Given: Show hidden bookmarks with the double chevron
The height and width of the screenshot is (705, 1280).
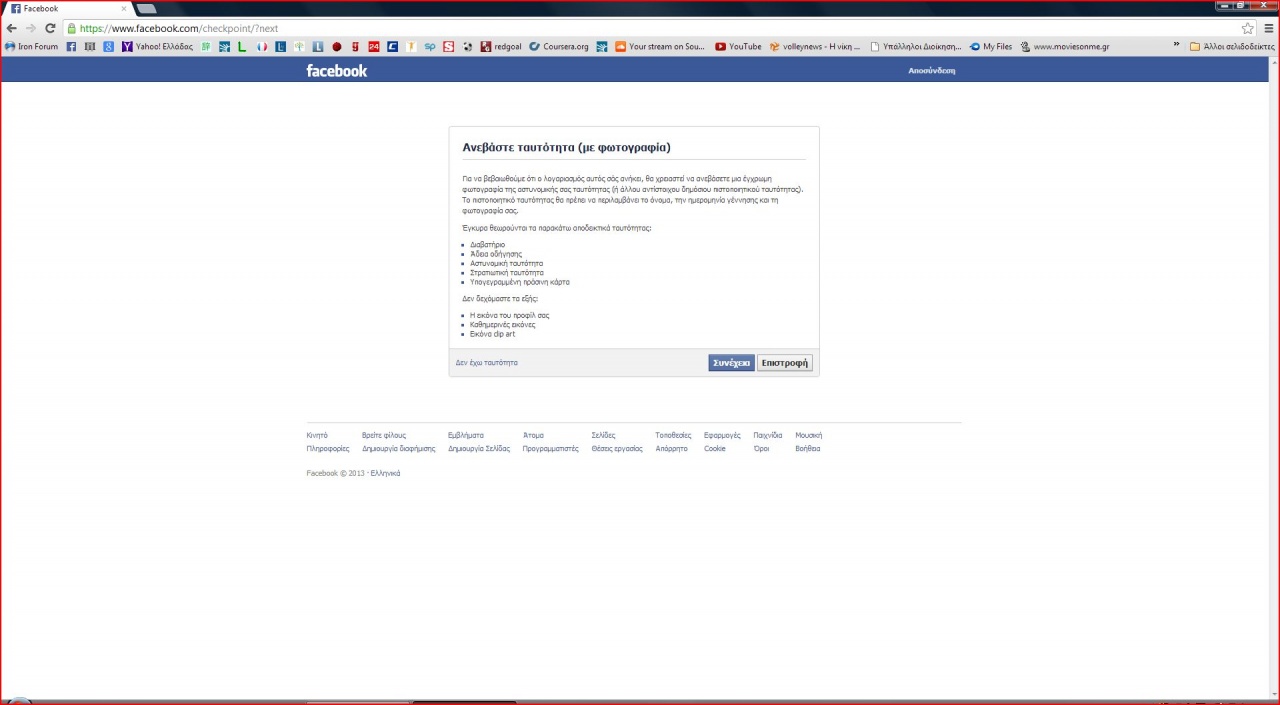Looking at the screenshot, I should [1177, 46].
